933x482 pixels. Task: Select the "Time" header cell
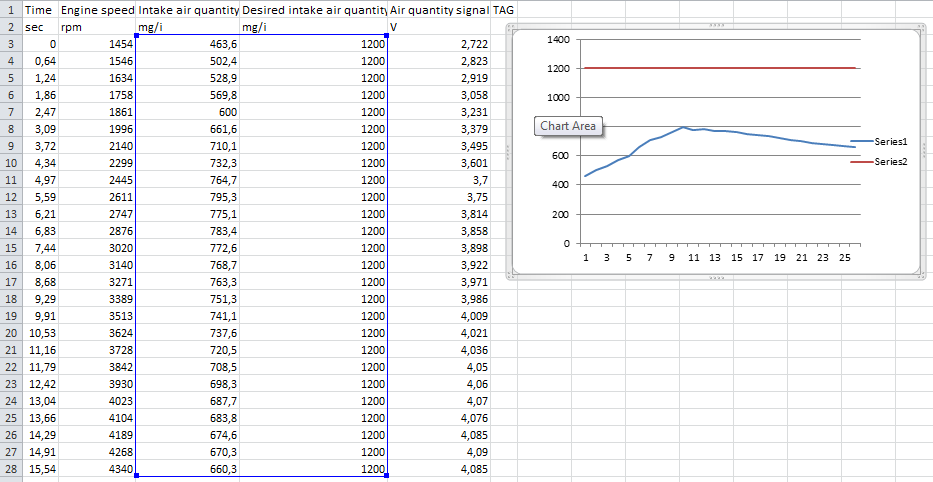pyautogui.click(x=39, y=9)
